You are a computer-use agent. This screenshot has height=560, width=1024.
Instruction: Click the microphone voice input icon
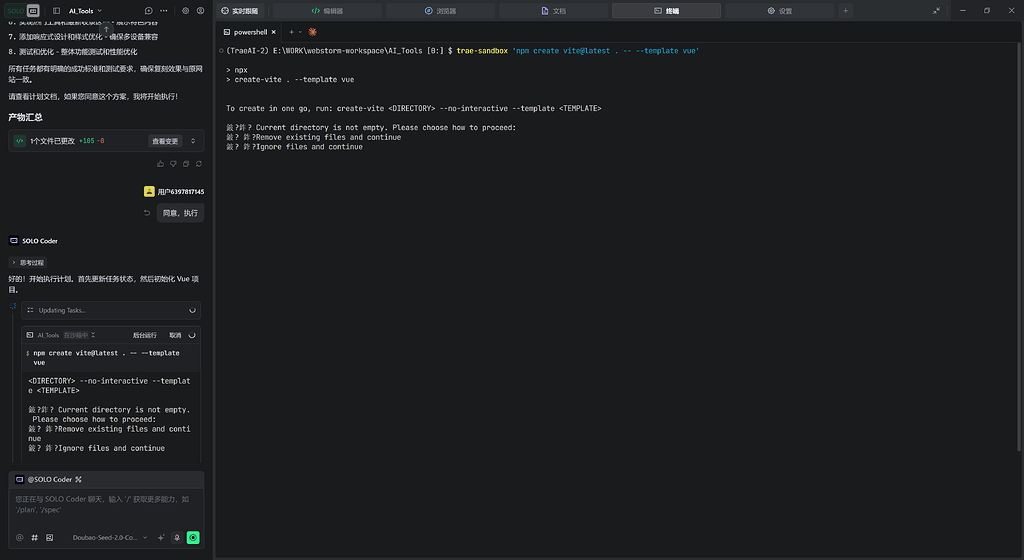point(176,538)
